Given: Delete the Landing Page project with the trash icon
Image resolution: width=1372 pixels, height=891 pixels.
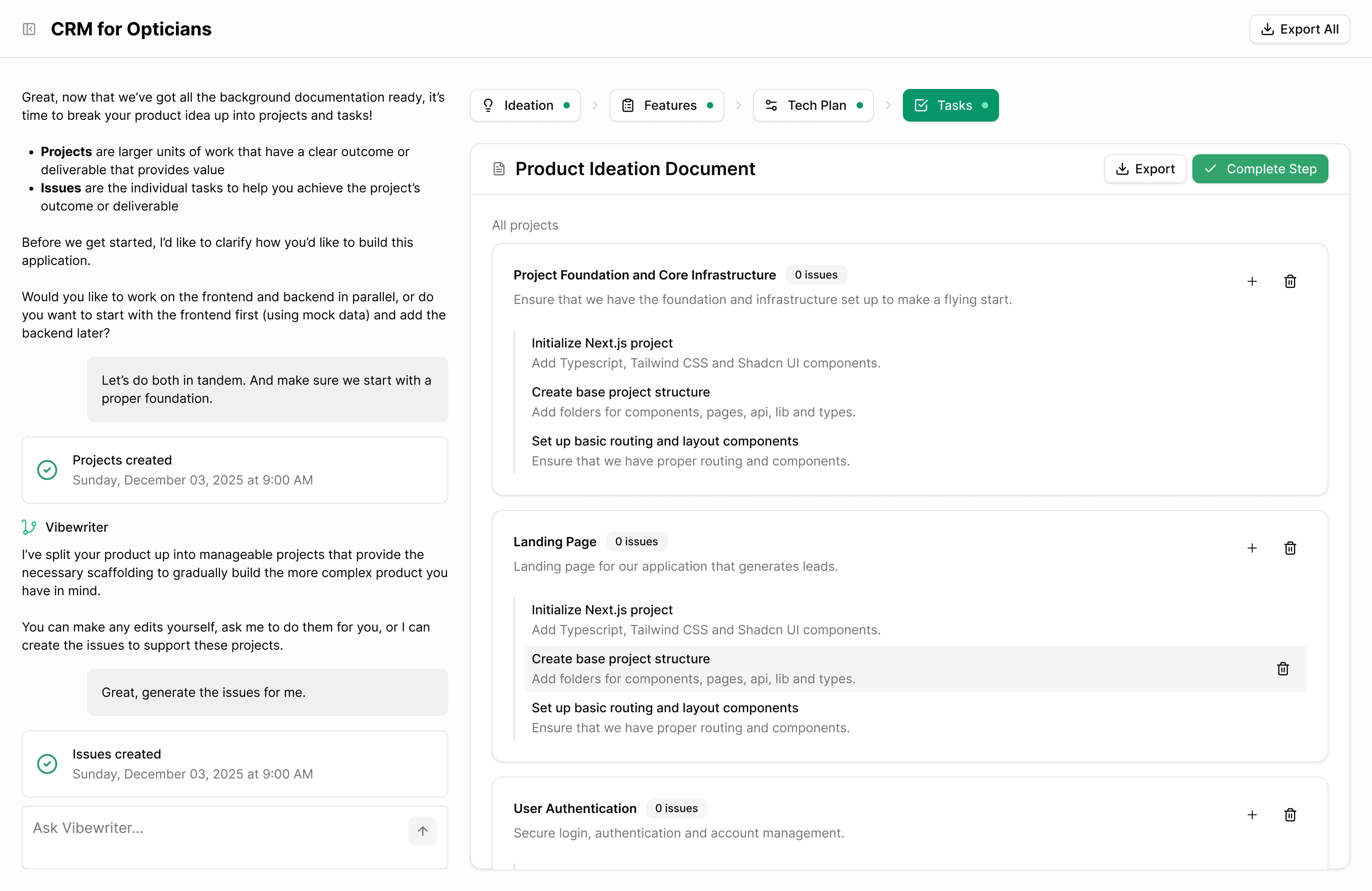Looking at the screenshot, I should click(1291, 548).
